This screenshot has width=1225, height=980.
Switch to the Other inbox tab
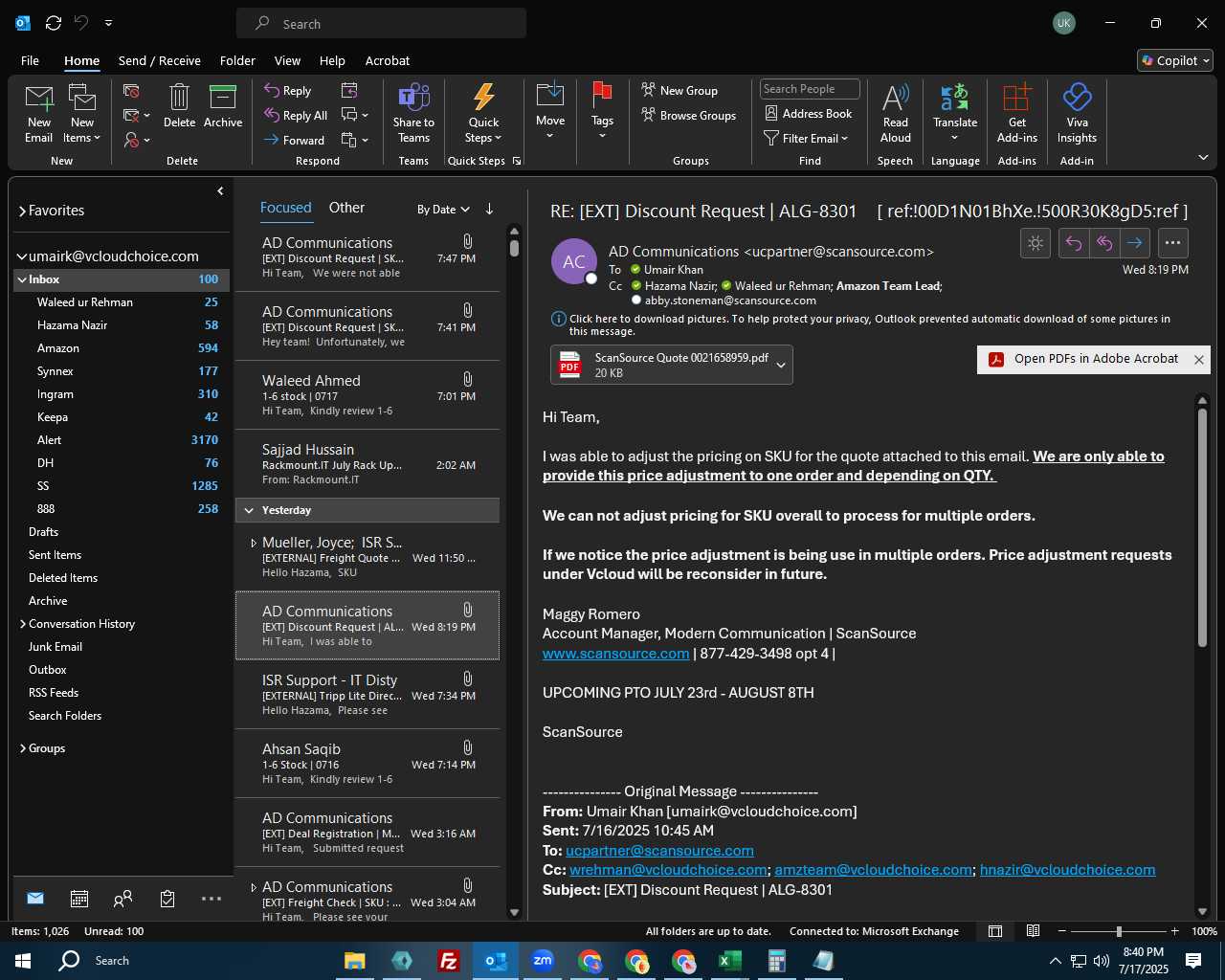pyautogui.click(x=346, y=208)
